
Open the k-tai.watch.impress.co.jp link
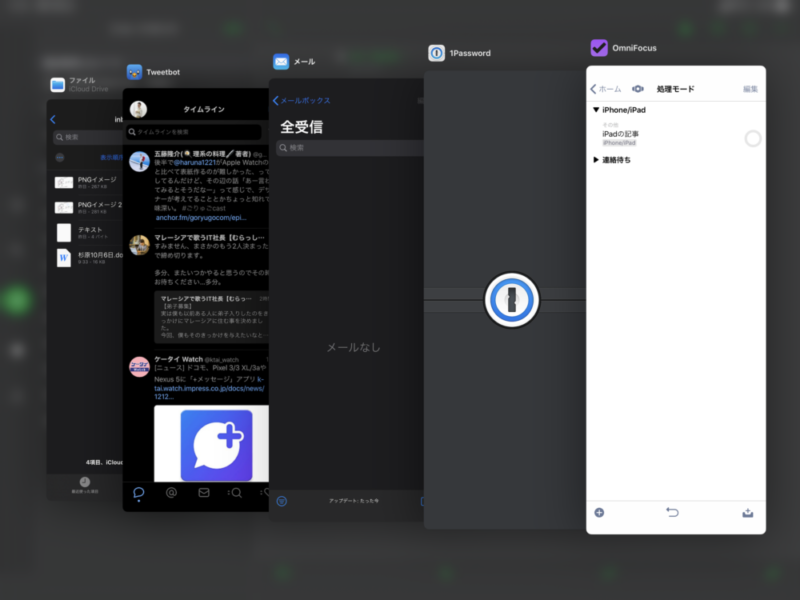(x=209, y=388)
